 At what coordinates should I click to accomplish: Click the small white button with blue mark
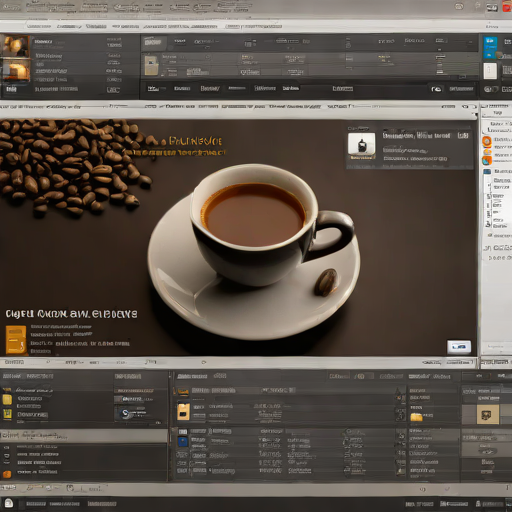(459, 347)
